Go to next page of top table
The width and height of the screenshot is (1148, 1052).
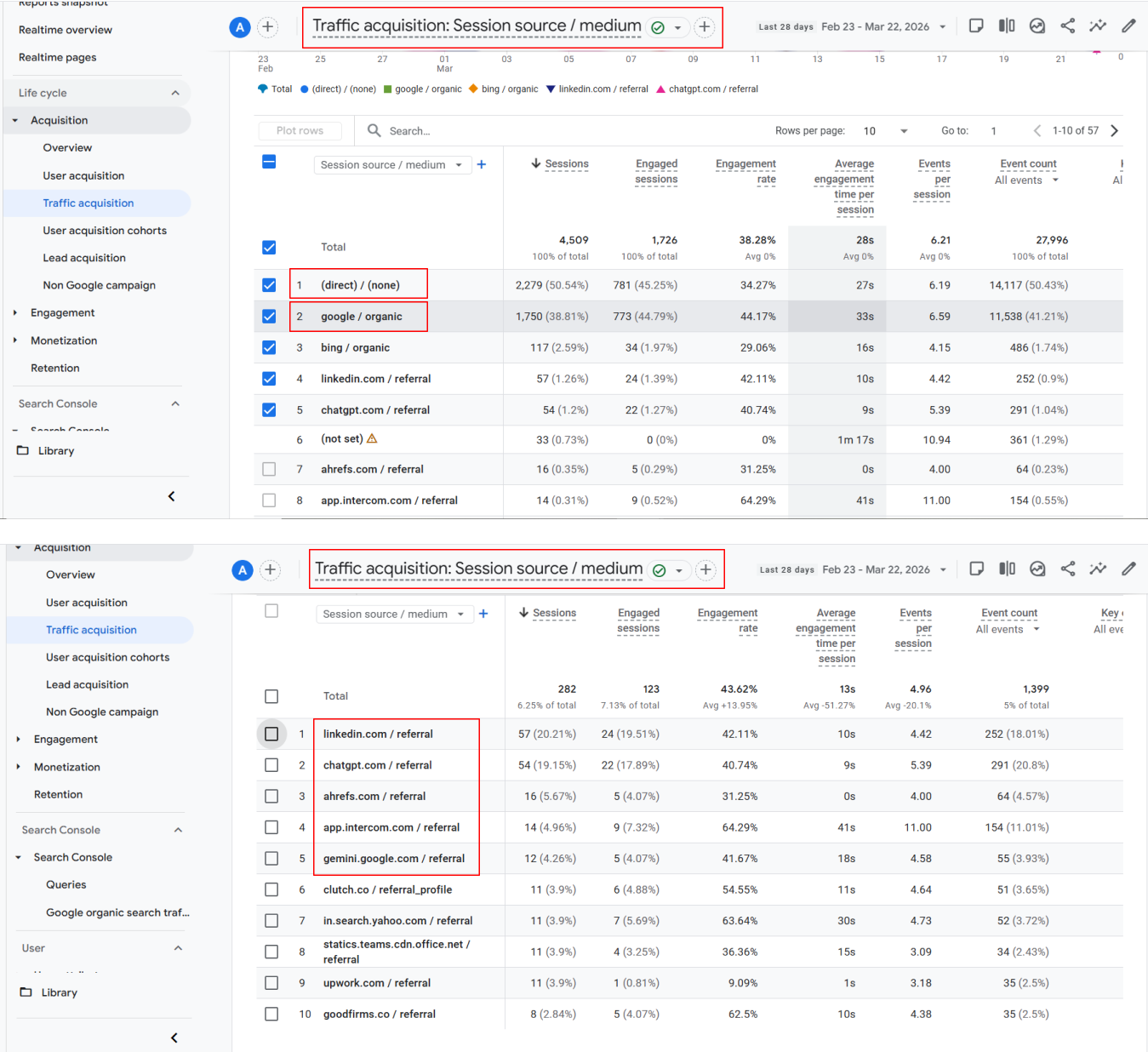point(1114,130)
